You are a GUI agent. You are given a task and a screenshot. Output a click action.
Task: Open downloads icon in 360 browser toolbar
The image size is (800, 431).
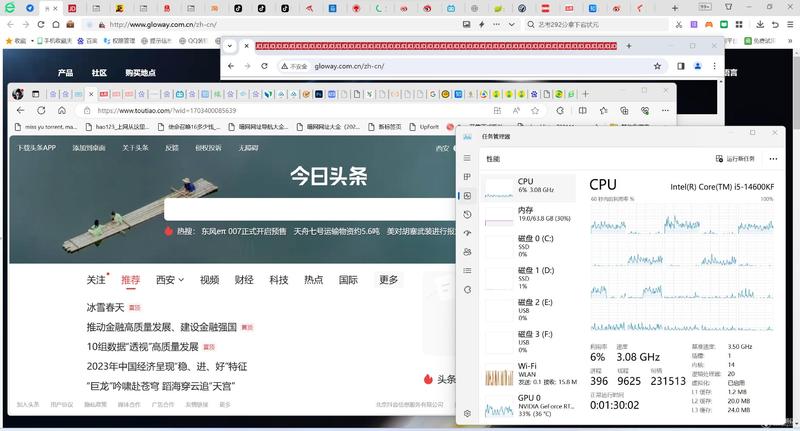coord(760,24)
